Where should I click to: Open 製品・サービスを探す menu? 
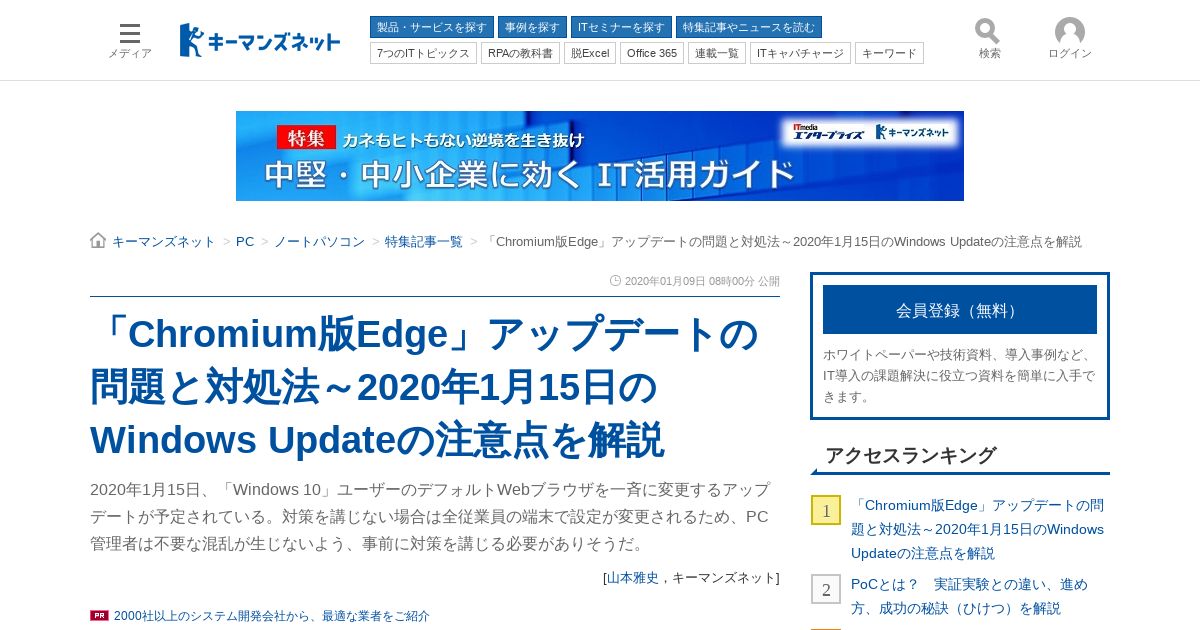[x=432, y=27]
